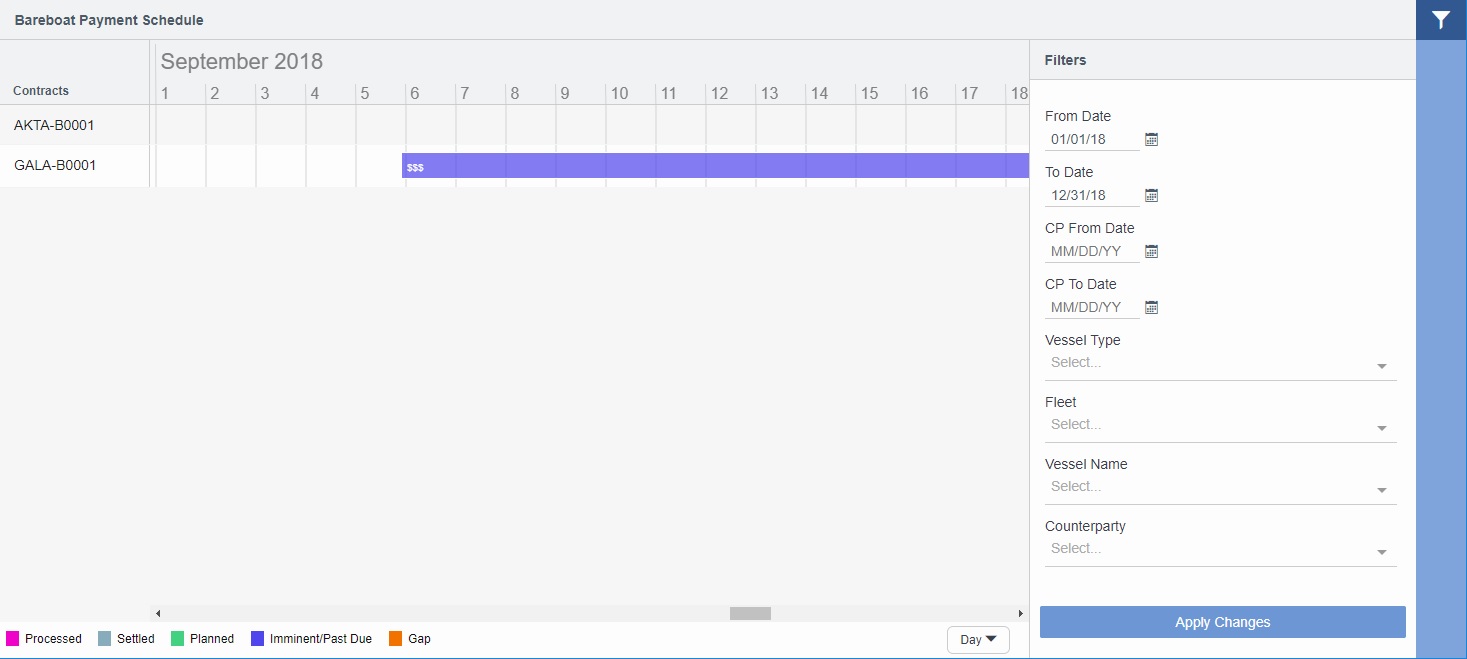Click the Processed legend marker
This screenshot has height=659, width=1467.
(12, 638)
